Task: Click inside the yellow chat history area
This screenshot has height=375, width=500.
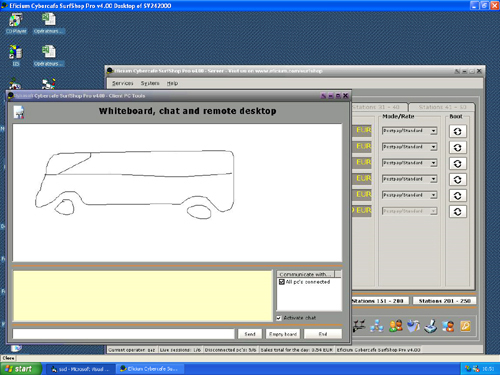Action: [x=143, y=296]
